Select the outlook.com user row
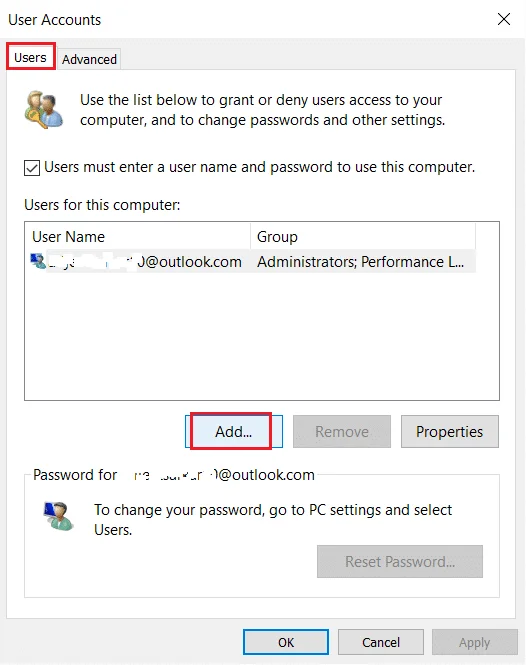The width and height of the screenshot is (526, 665). pyautogui.click(x=253, y=261)
